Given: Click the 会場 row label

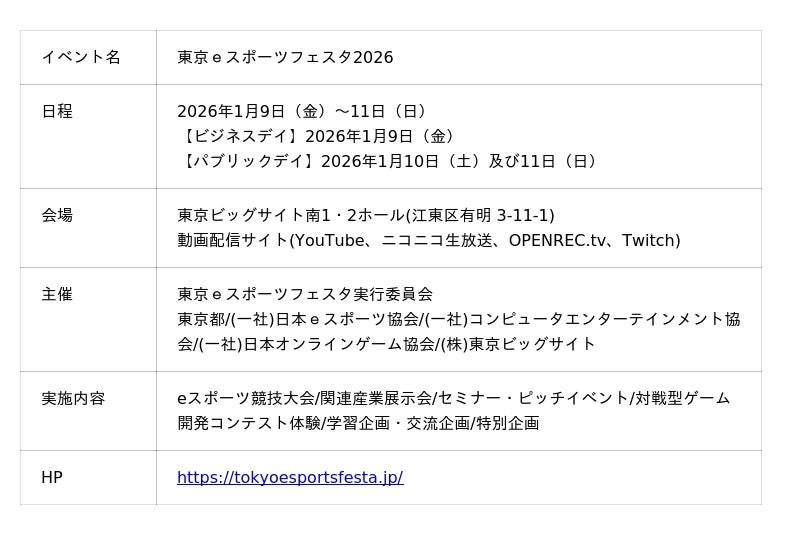Looking at the screenshot, I should (x=57, y=215).
